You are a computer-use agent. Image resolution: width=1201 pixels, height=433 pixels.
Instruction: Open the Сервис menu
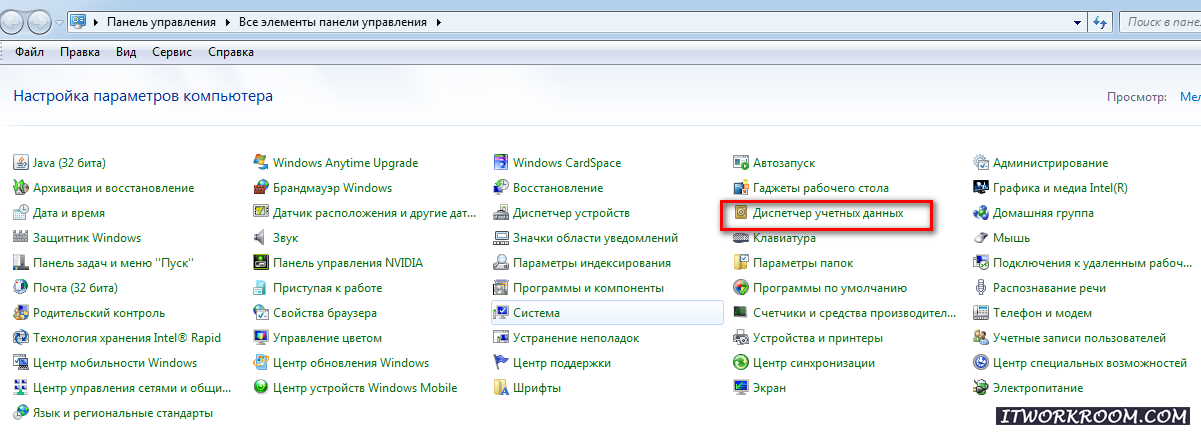(172, 52)
